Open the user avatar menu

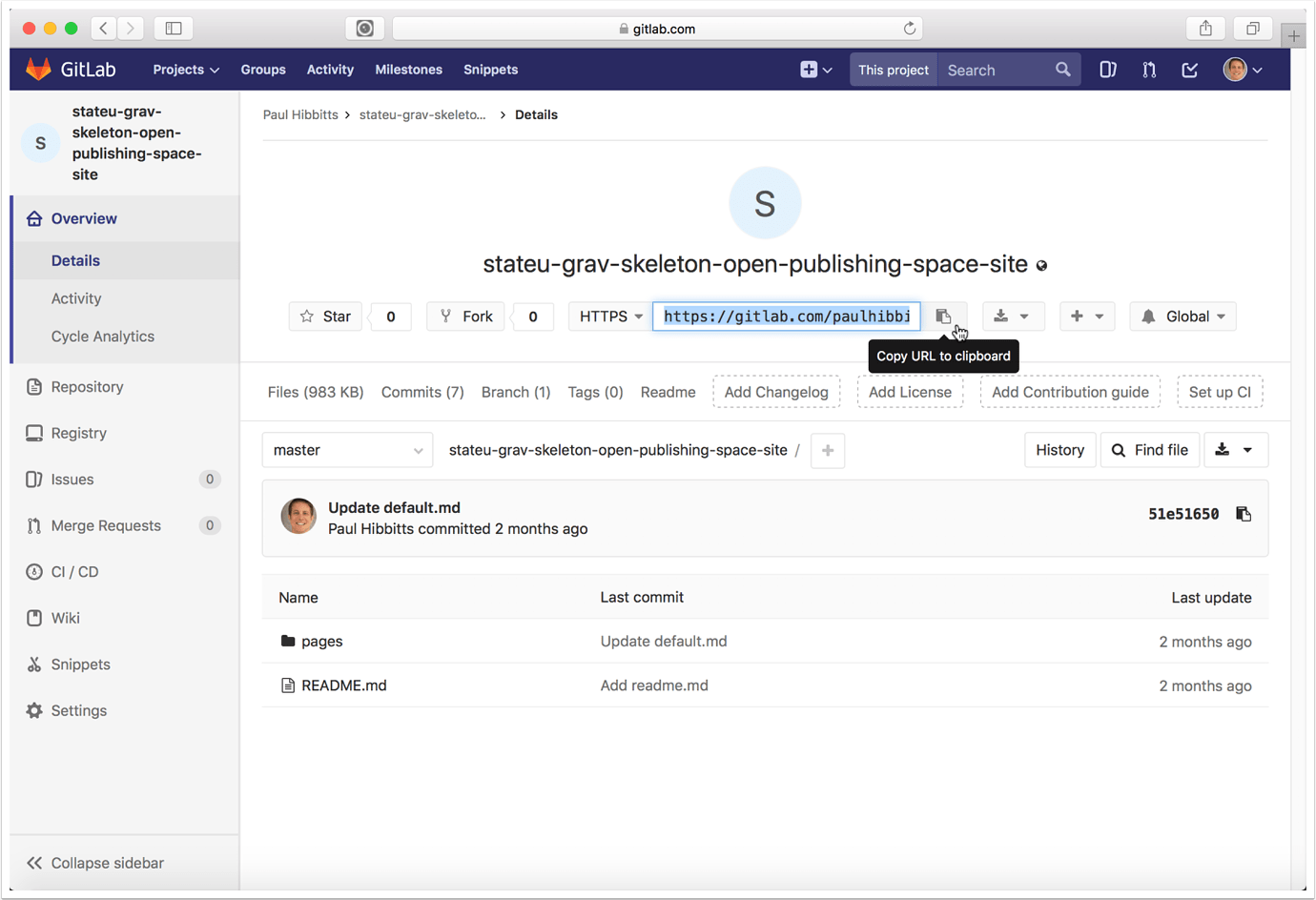point(1243,70)
